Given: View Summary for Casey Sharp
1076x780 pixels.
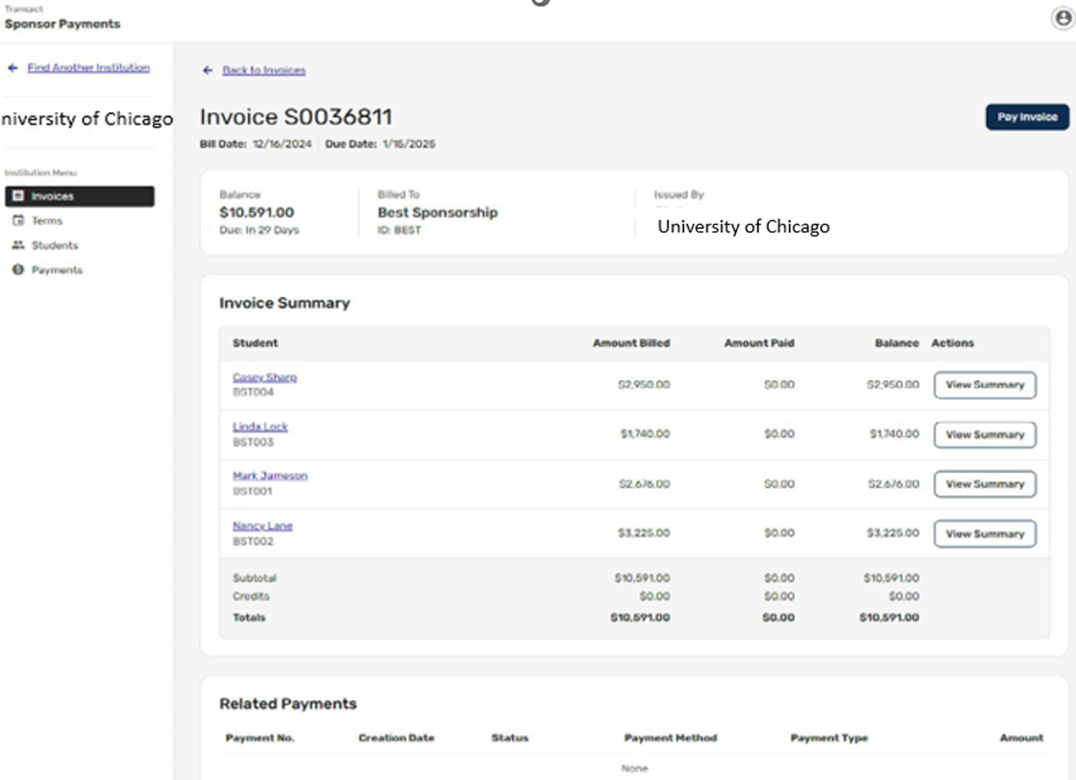Looking at the screenshot, I should [x=984, y=385].
